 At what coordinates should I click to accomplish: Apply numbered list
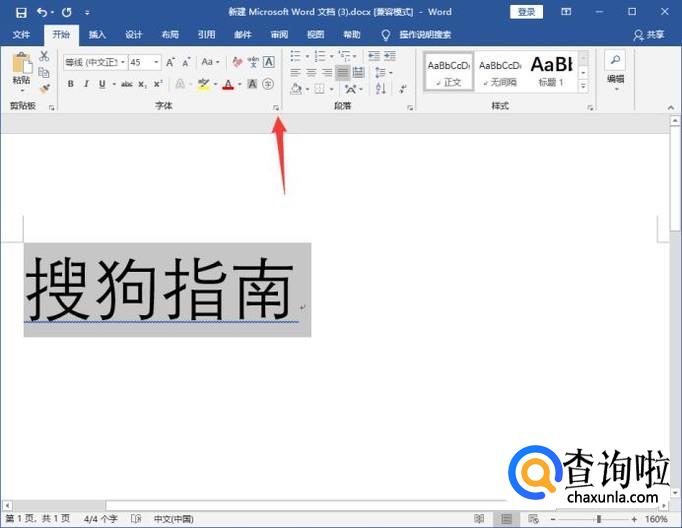(x=320, y=56)
